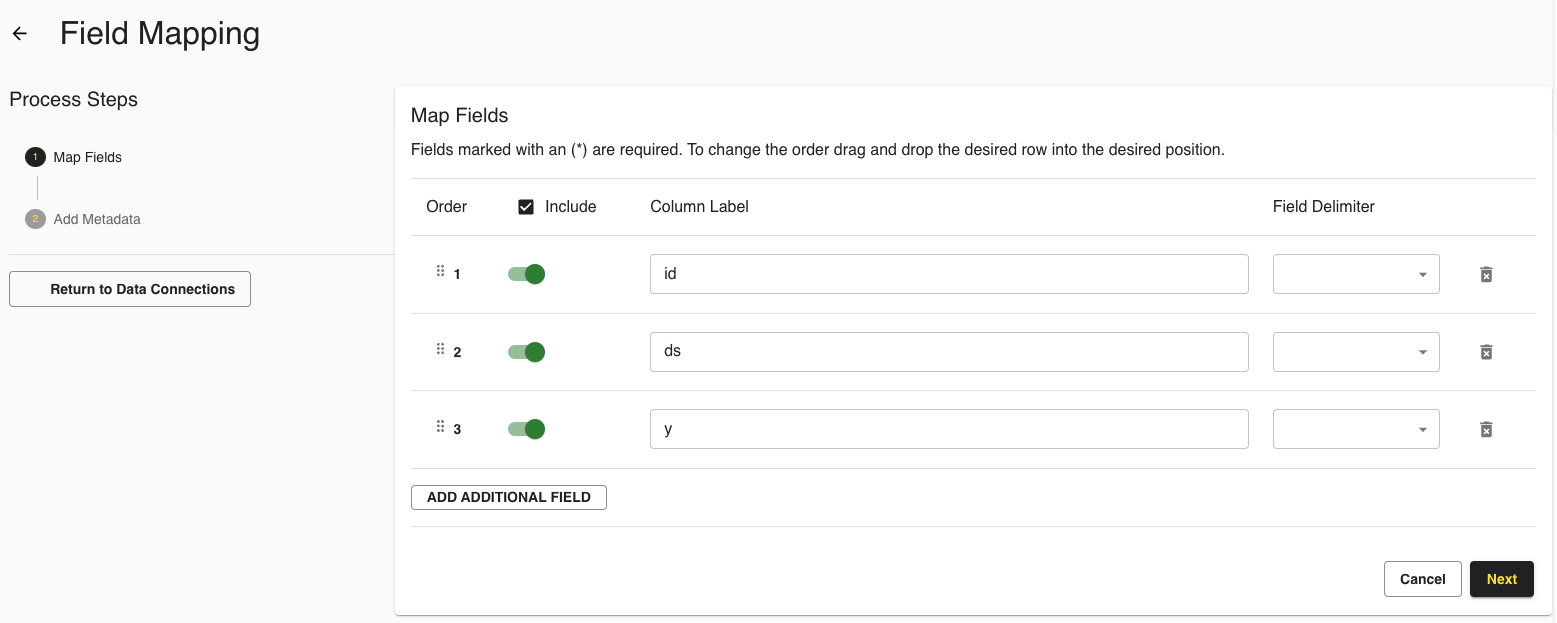Grab the drag handle for row 3
The height and width of the screenshot is (623, 1557).
point(440,427)
